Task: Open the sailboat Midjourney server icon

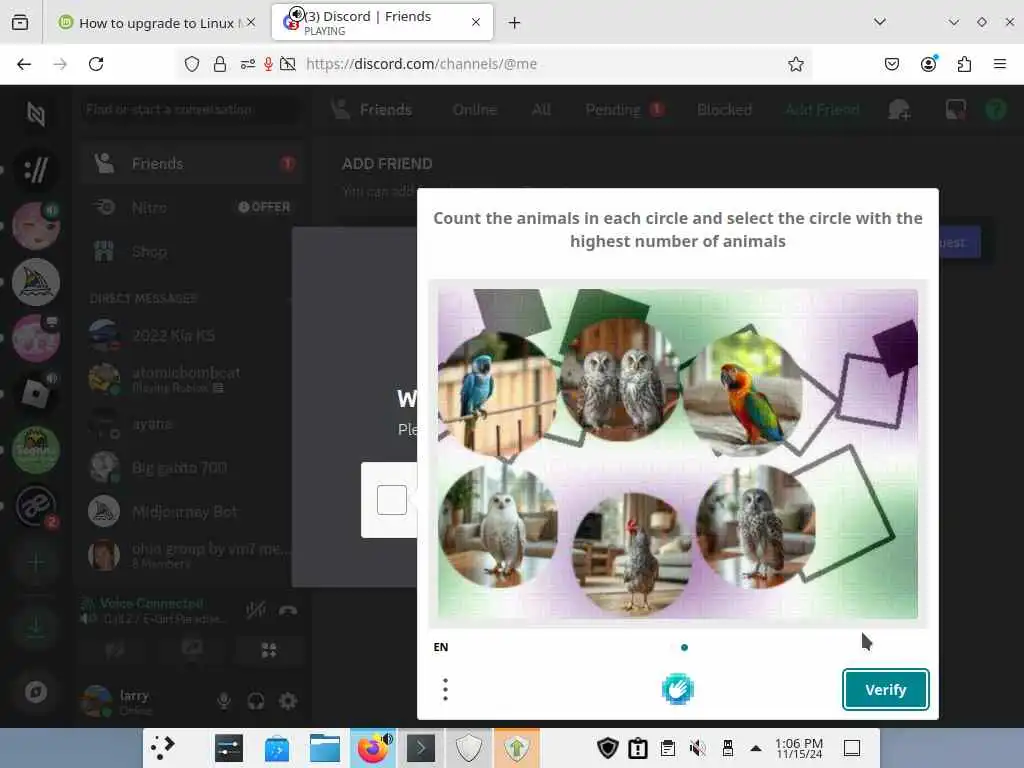Action: [36, 282]
